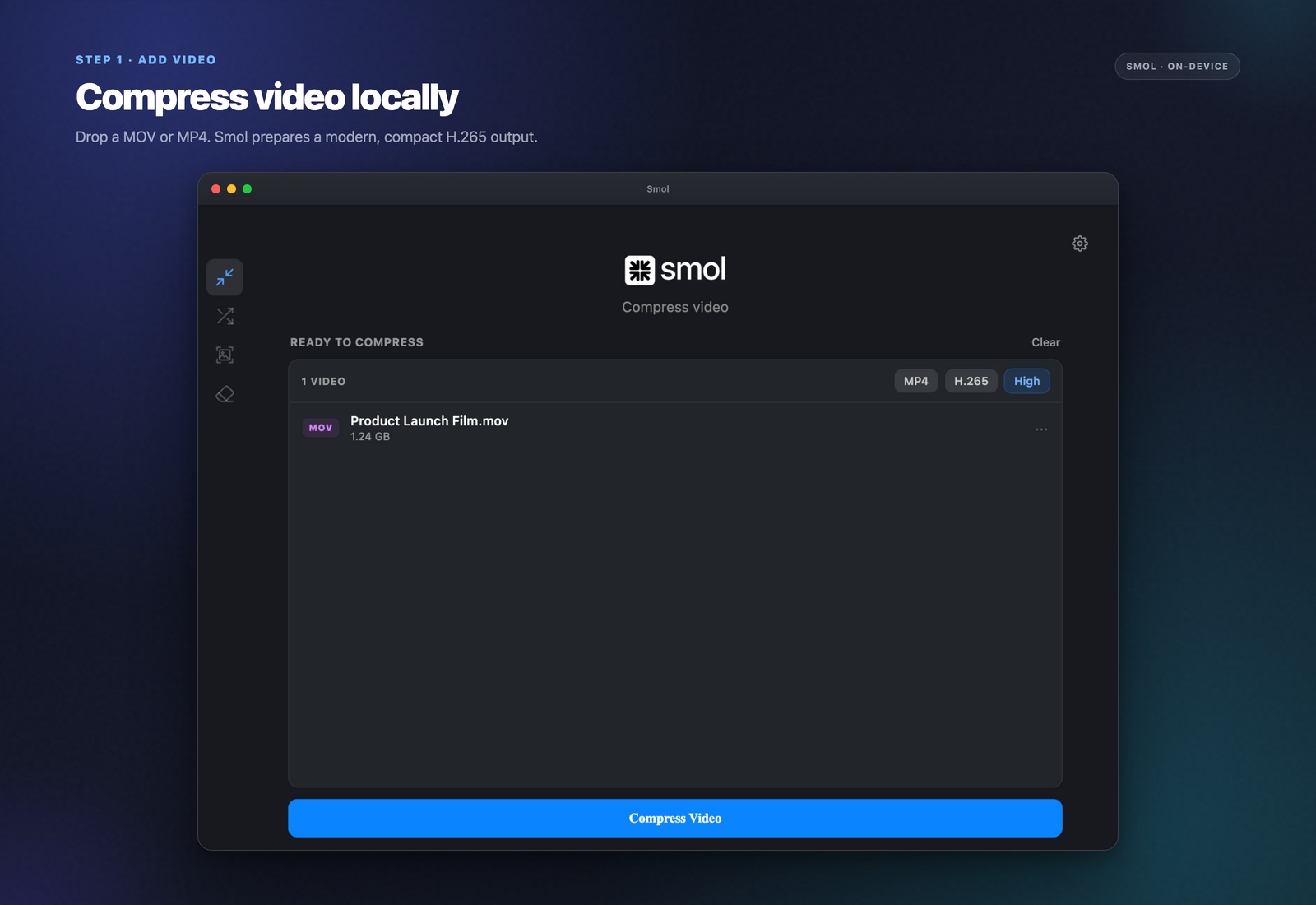1316x905 pixels.
Task: Select the Product Launch Film.mov file name
Action: [x=429, y=420]
